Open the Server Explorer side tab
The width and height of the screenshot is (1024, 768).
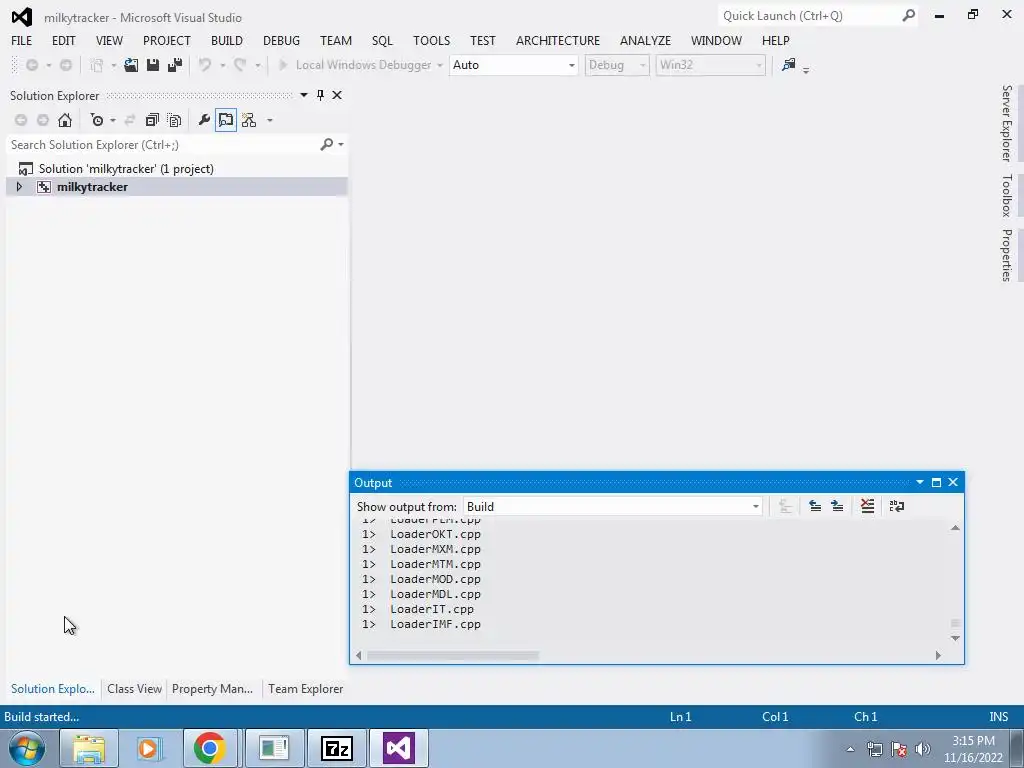pos(1006,123)
